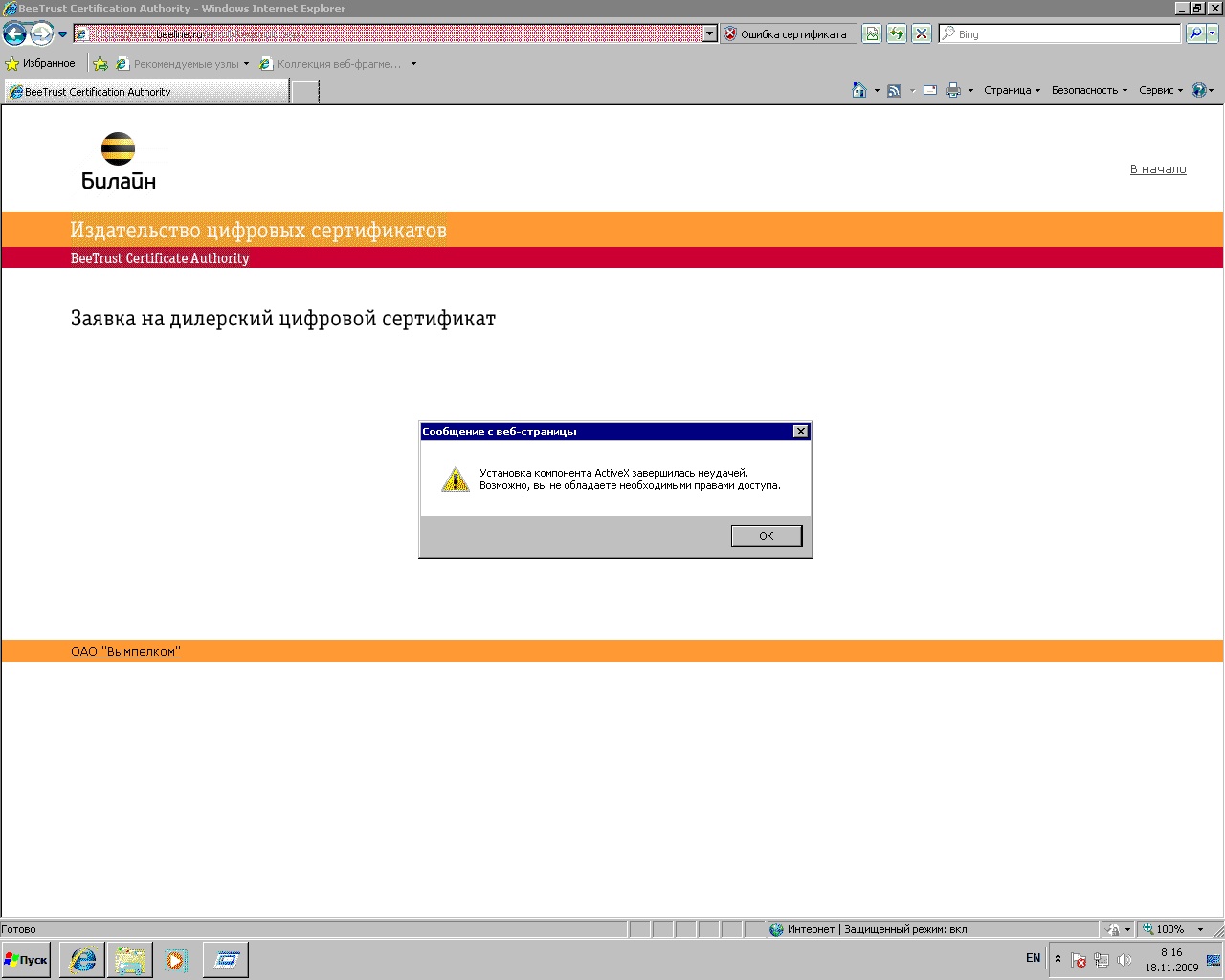Switch the EN input language indicator
This screenshot has height=980, width=1225.
coord(1033,958)
